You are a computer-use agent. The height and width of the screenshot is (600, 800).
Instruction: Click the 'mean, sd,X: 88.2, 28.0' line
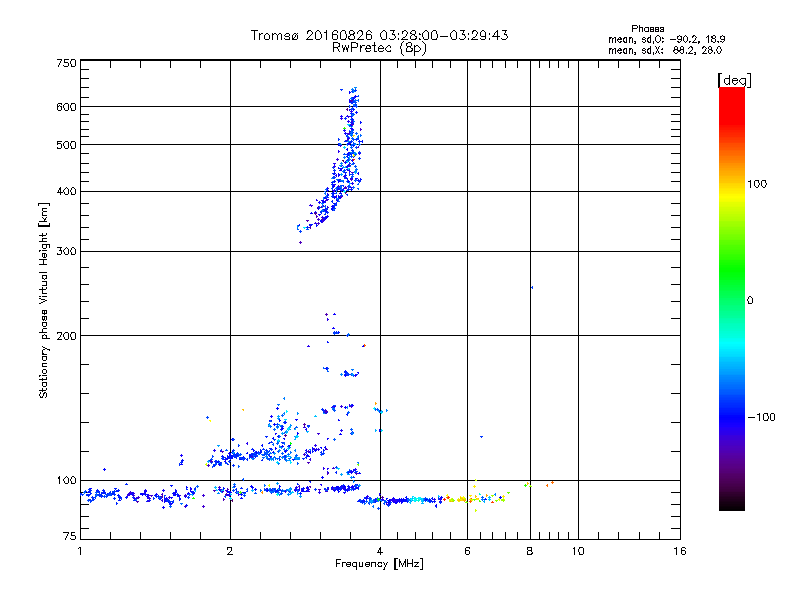(x=665, y=50)
